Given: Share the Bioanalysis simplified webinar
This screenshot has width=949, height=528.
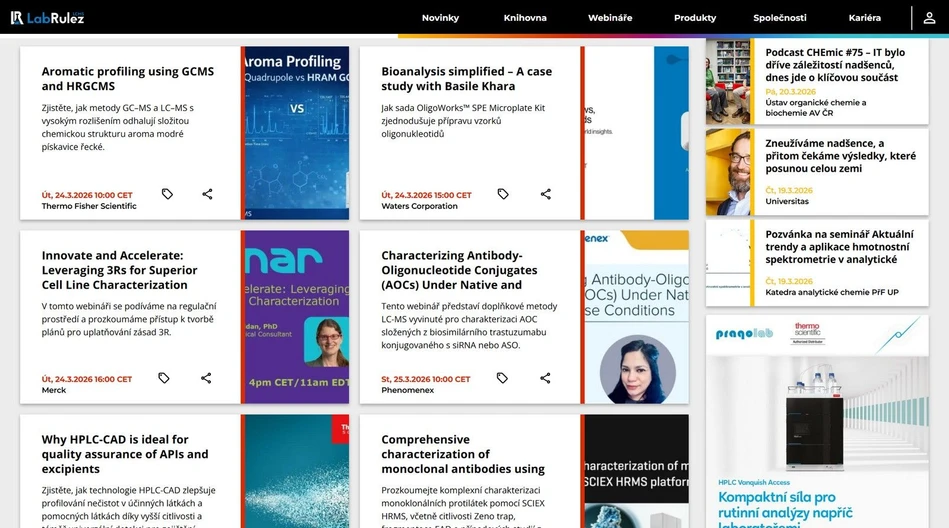Looking at the screenshot, I should pyautogui.click(x=546, y=194).
